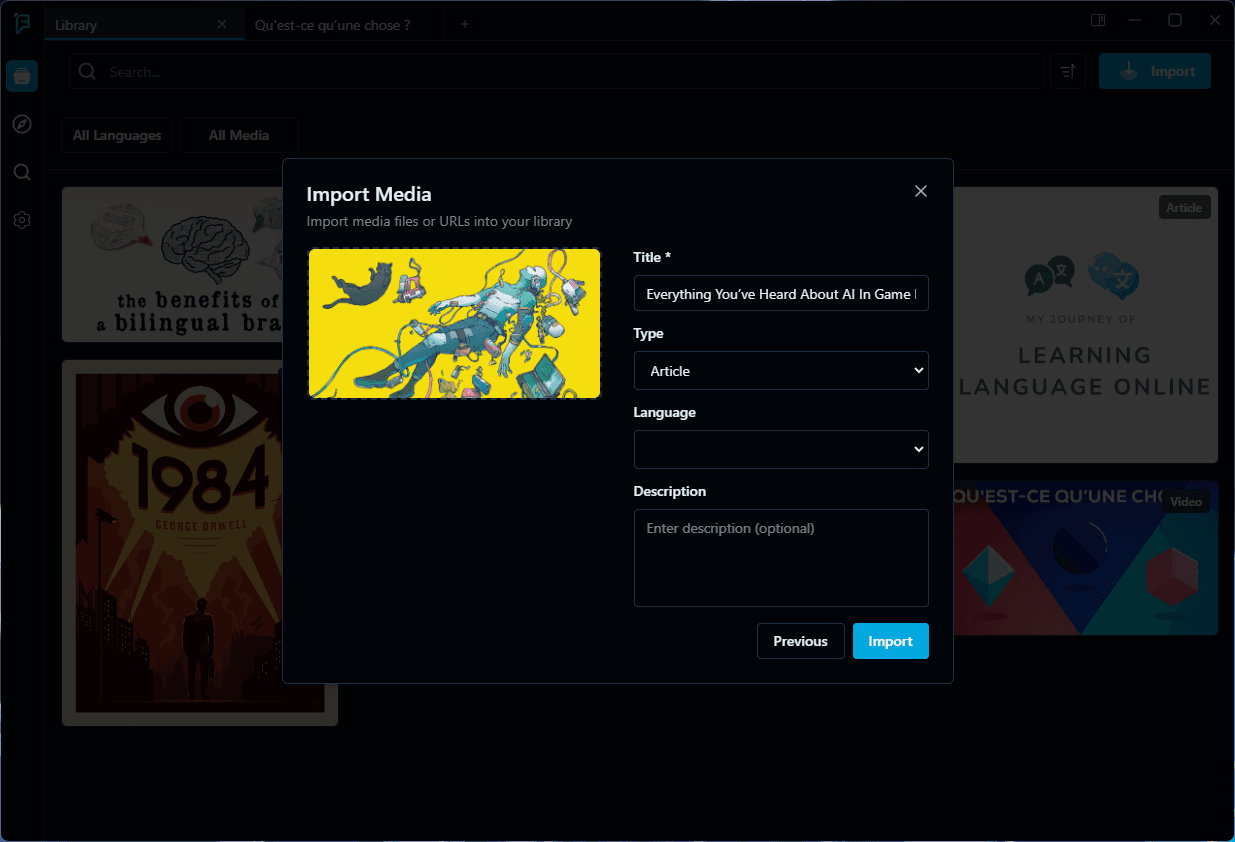Image resolution: width=1235 pixels, height=842 pixels.
Task: Close the Import Media dialog
Action: click(x=921, y=191)
